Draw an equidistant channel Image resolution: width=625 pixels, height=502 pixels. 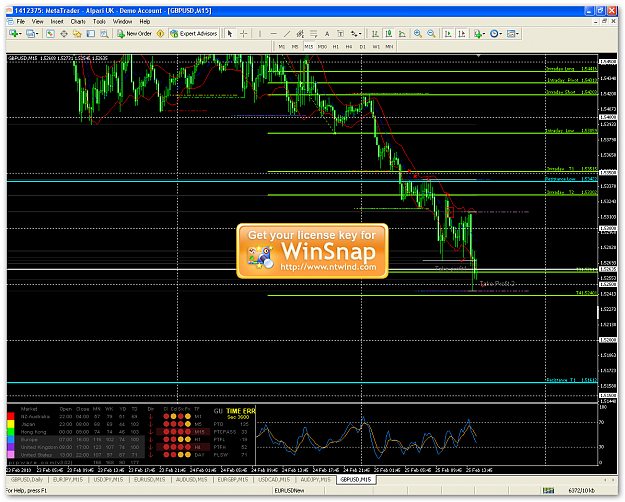[x=300, y=34]
